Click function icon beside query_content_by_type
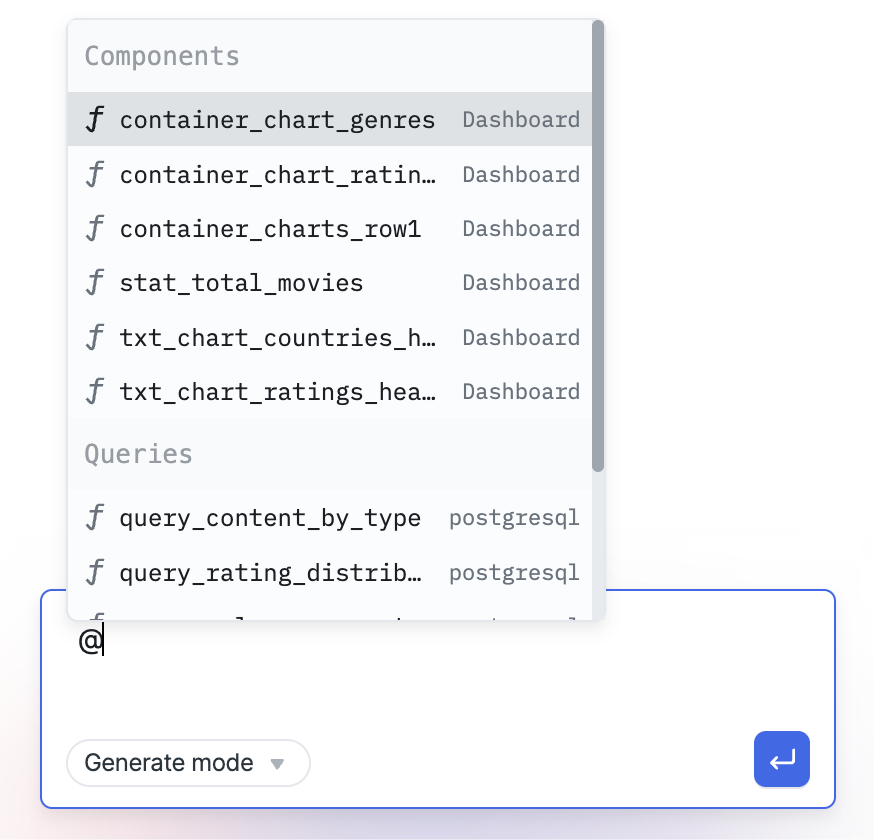Viewport: 874px width, 840px height. click(95, 518)
